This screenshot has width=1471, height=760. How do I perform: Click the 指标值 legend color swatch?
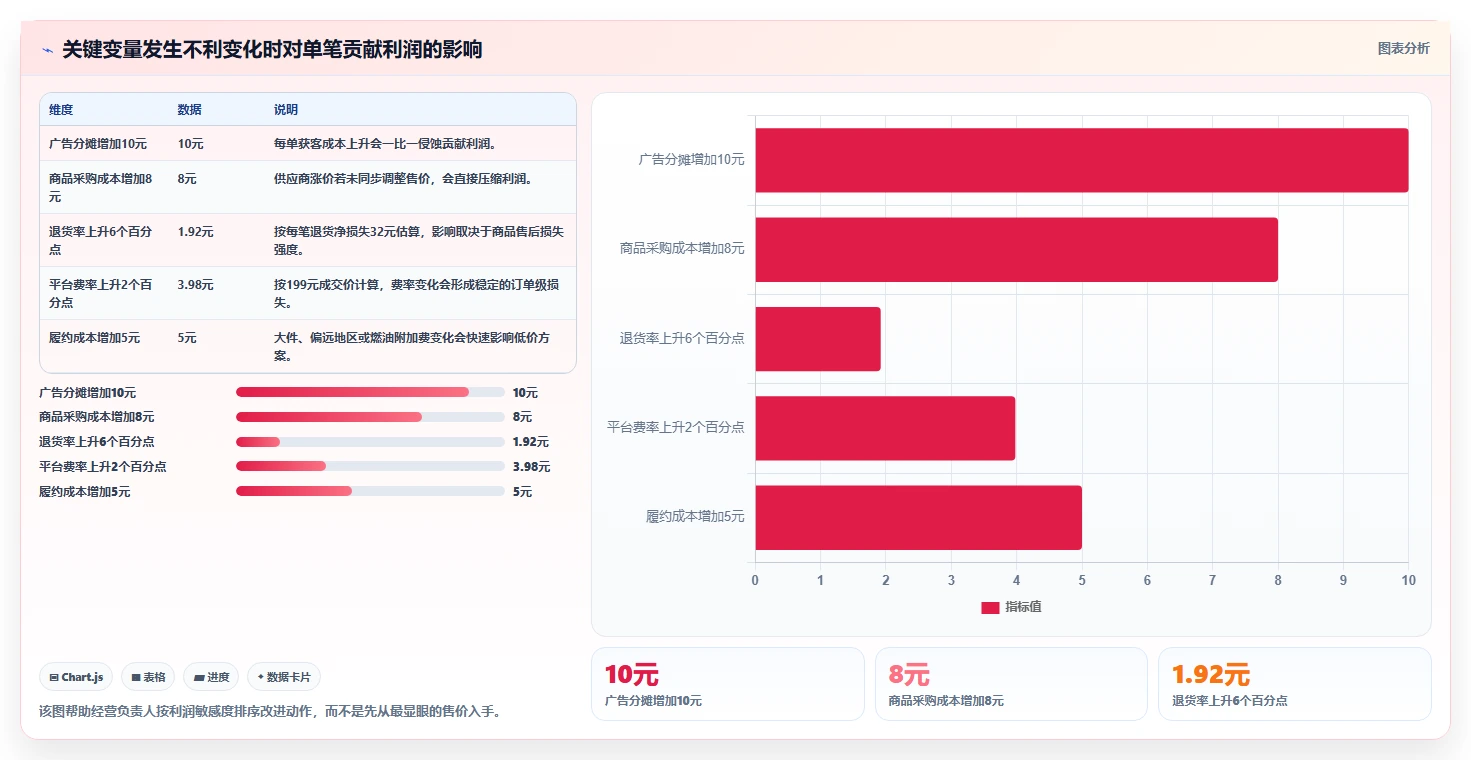tap(990, 607)
